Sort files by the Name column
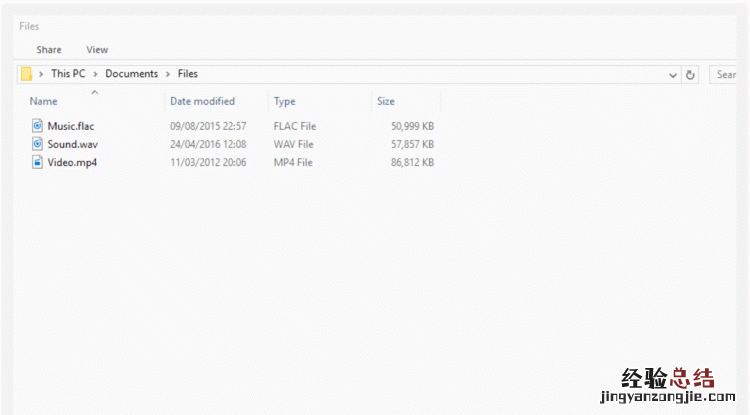 [x=44, y=102]
